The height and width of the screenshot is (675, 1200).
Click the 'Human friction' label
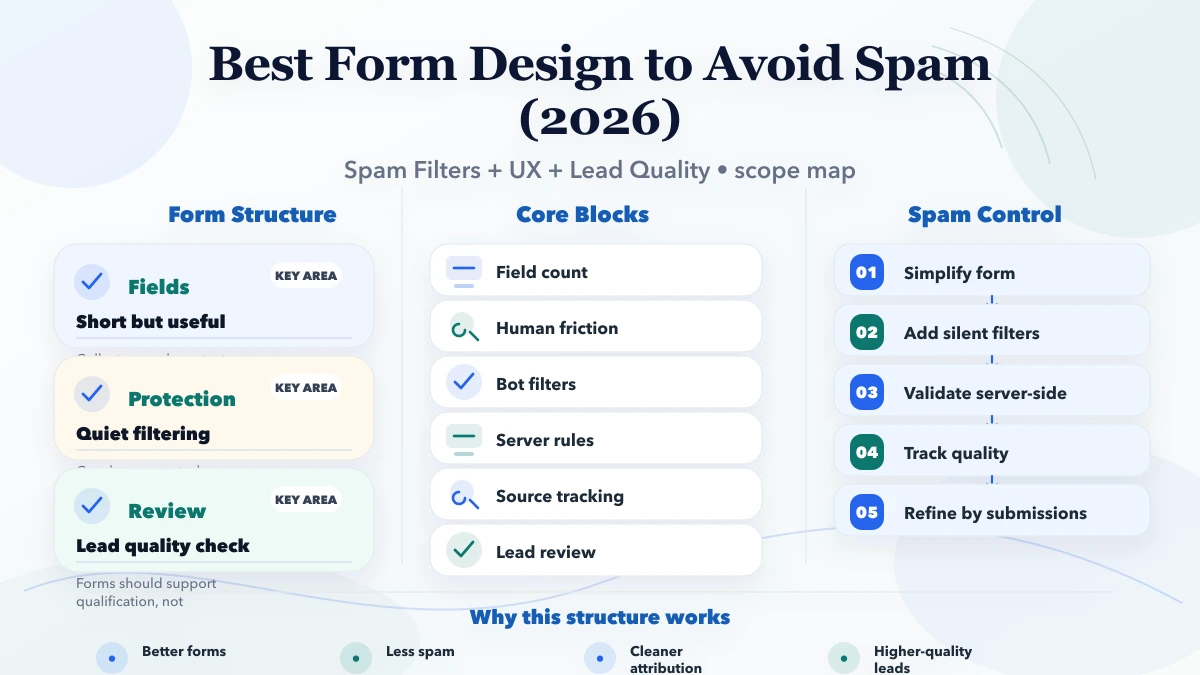[557, 328]
